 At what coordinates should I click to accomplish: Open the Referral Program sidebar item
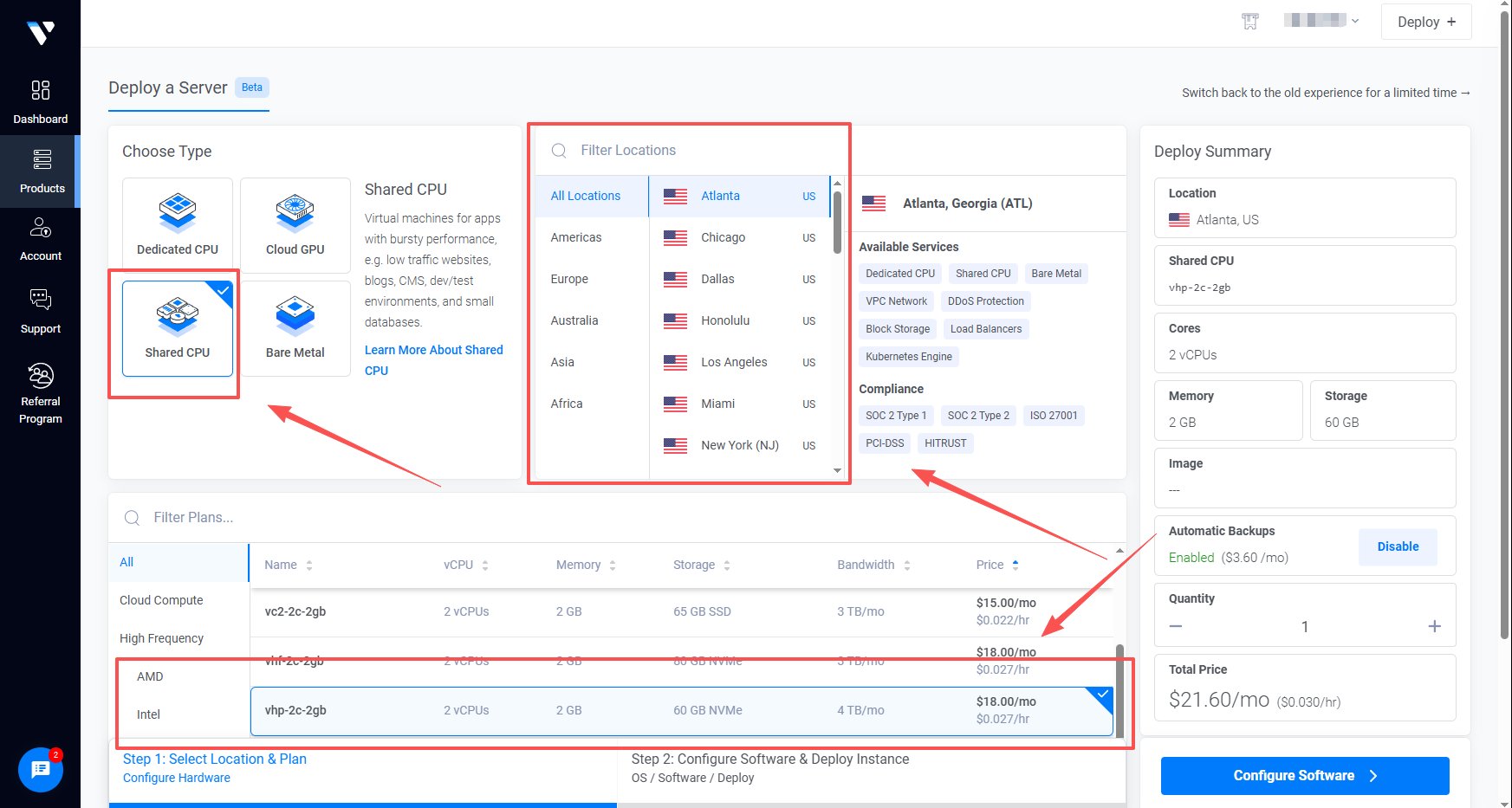click(41, 393)
